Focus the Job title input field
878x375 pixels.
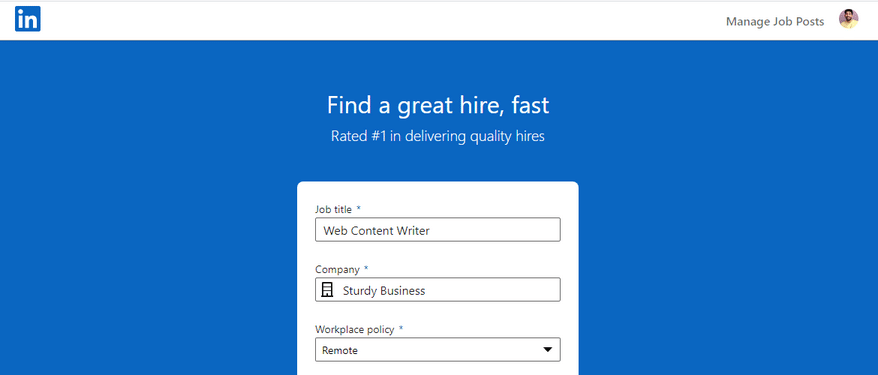click(437, 229)
